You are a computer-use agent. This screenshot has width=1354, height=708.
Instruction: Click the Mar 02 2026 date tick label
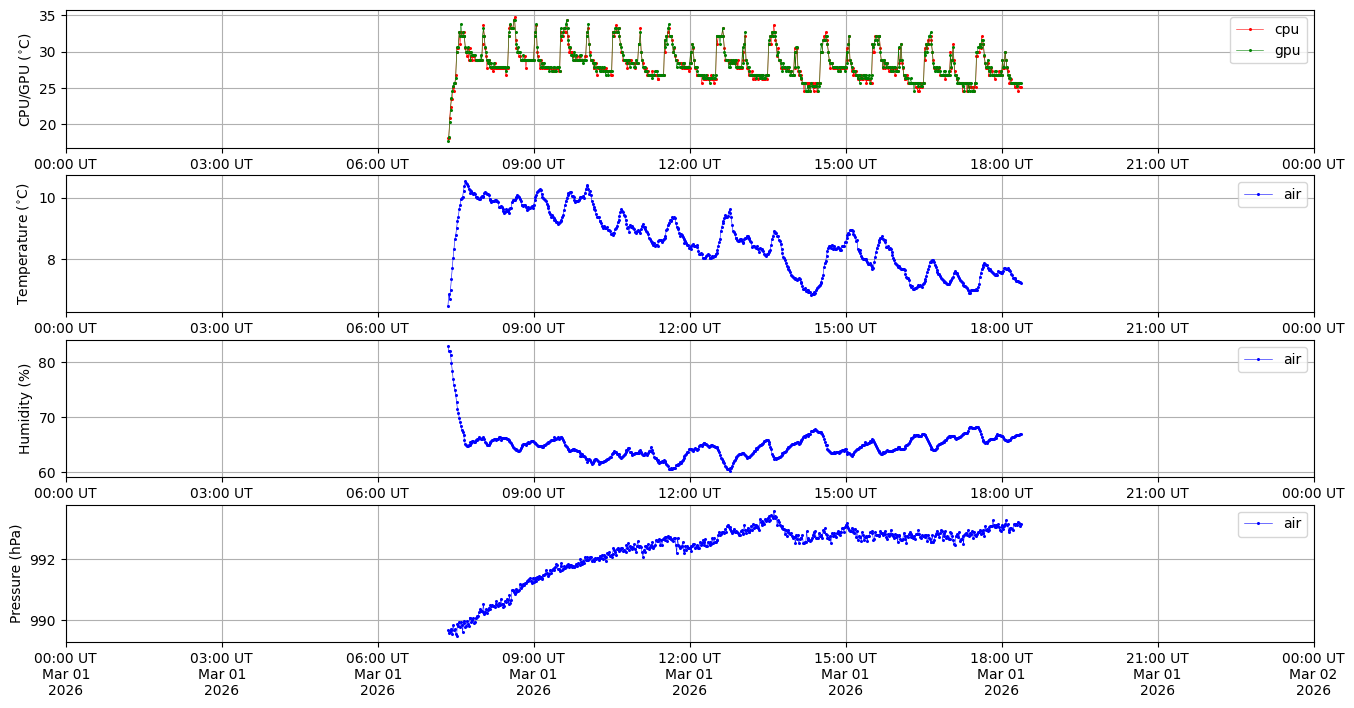tap(1313, 674)
